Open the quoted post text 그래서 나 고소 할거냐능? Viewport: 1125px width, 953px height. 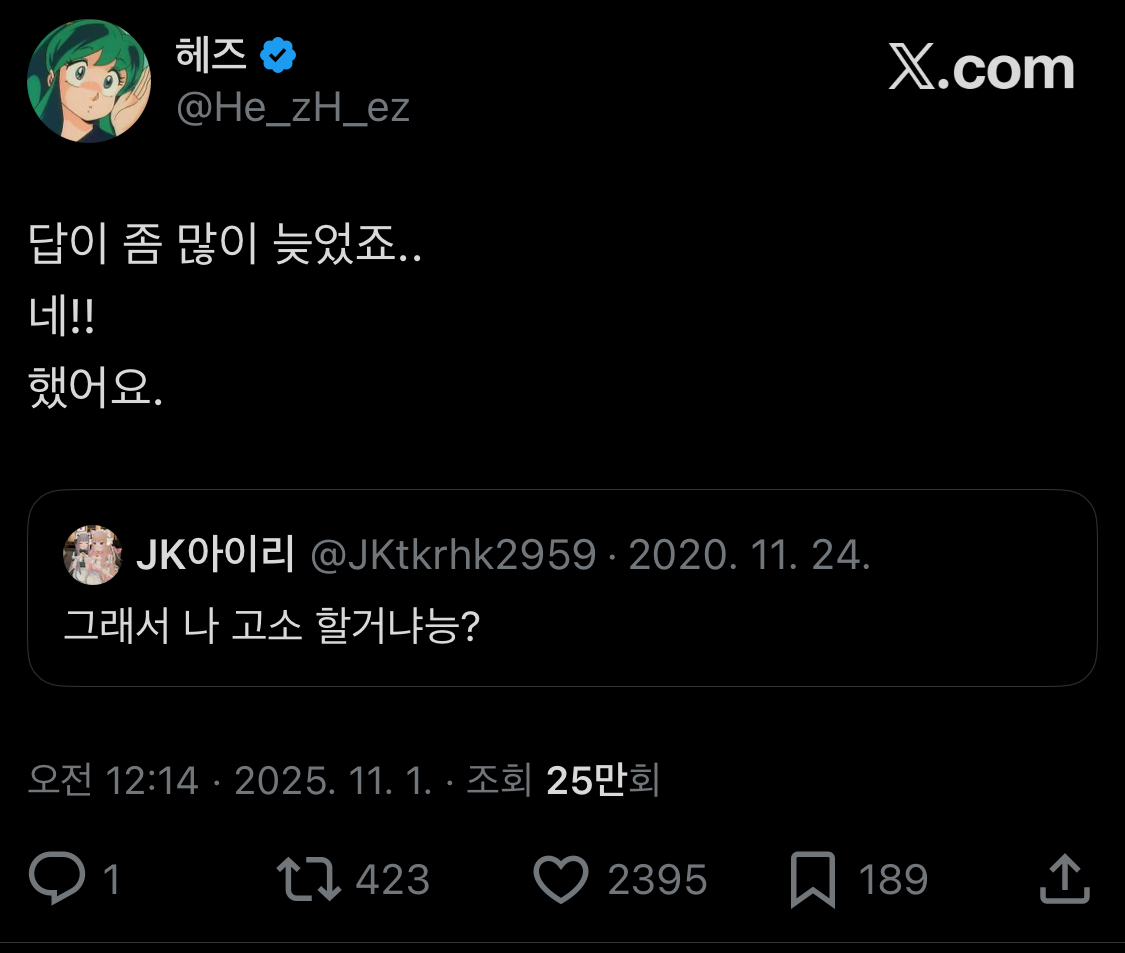coord(273,626)
